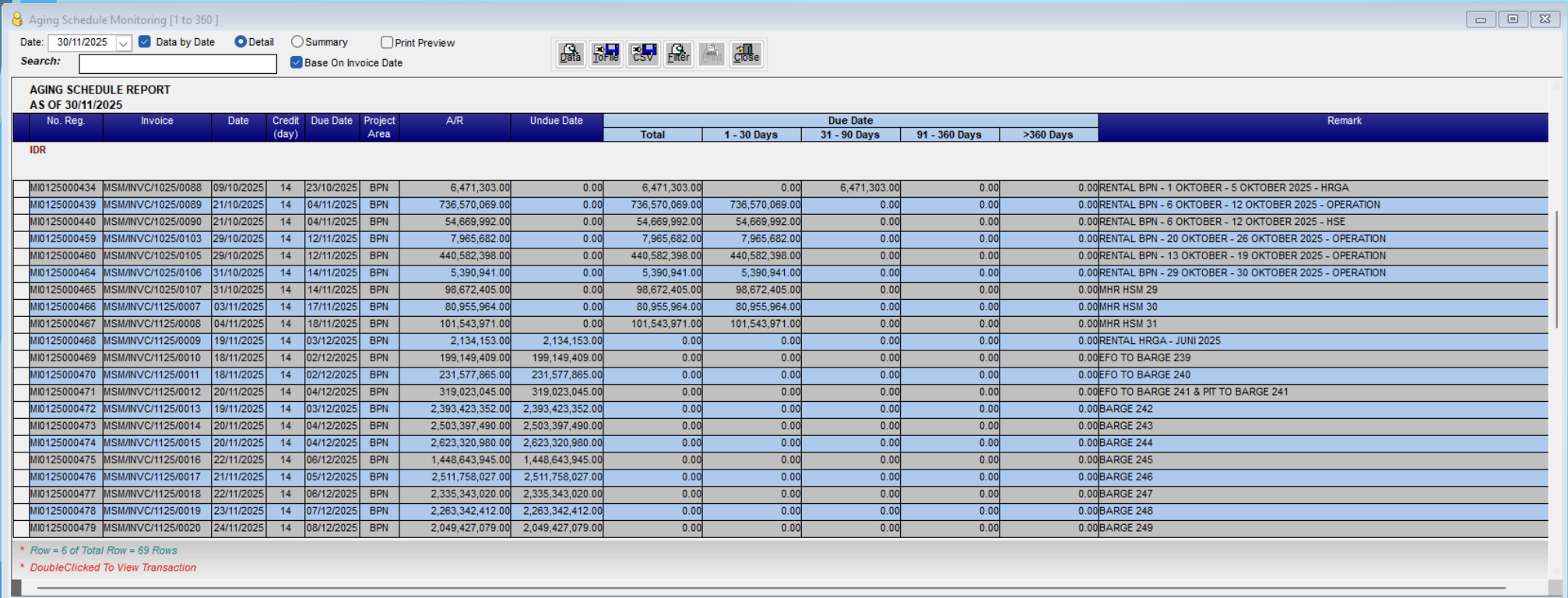
Task: Click the due date 08/12/2025 cell
Action: coord(332,528)
